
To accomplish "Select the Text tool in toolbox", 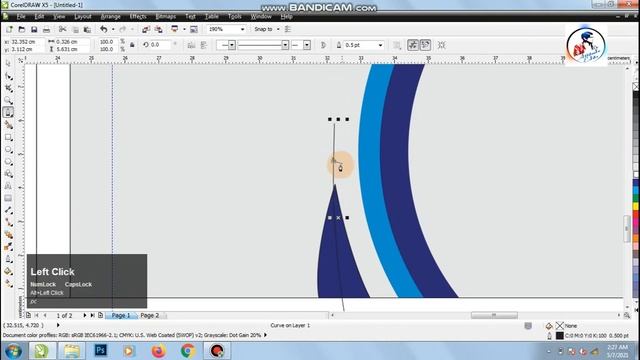I will pos(8,186).
